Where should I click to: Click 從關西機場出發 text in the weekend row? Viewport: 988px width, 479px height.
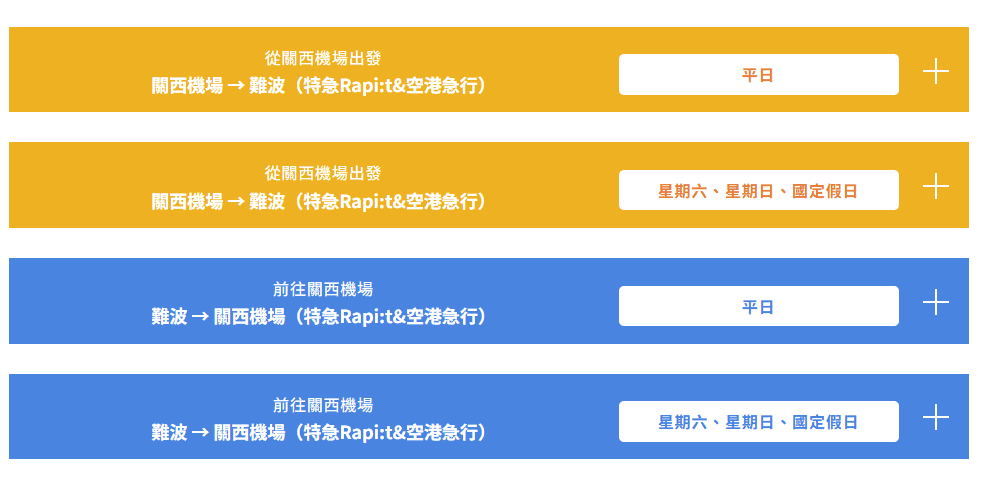[x=323, y=174]
